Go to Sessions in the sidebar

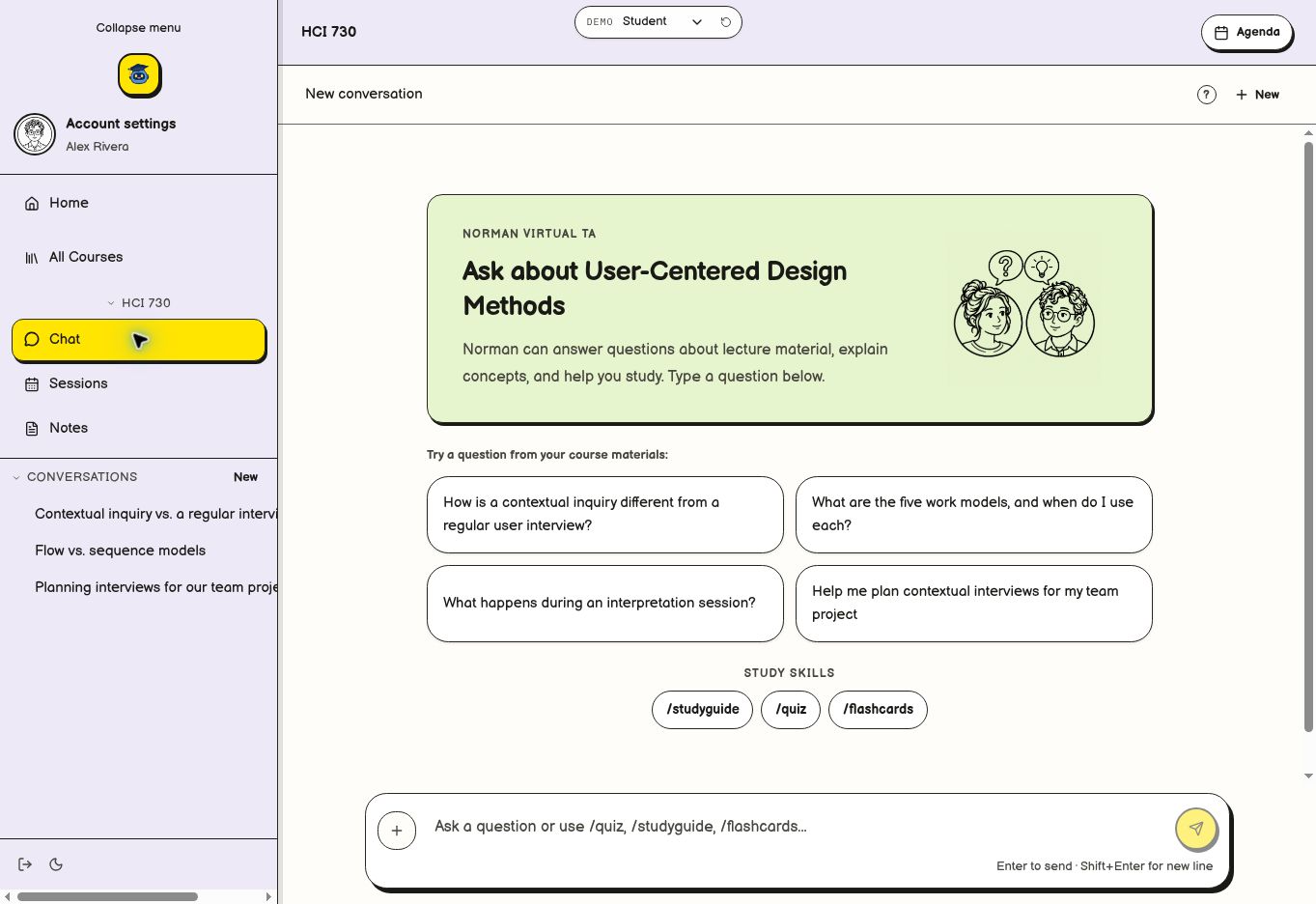(138, 383)
